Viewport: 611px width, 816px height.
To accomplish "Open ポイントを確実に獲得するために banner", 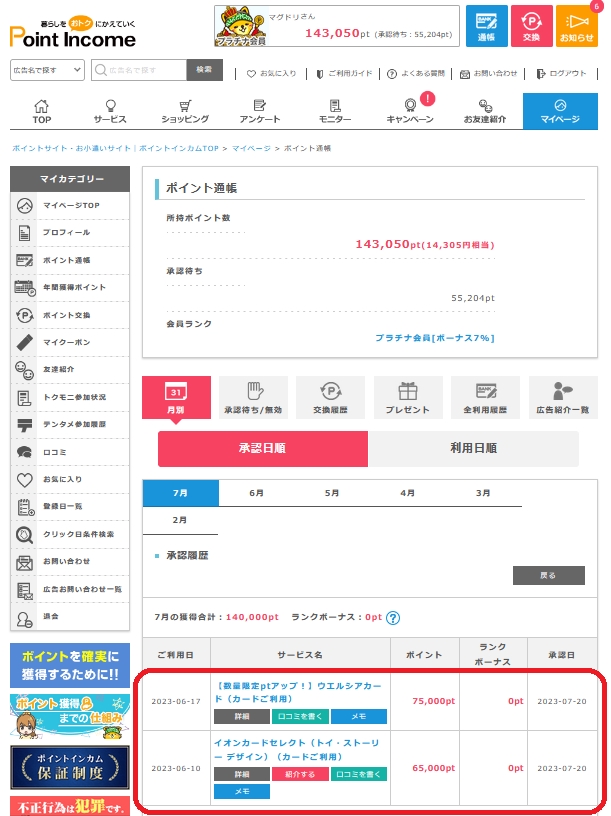I will 70,666.
